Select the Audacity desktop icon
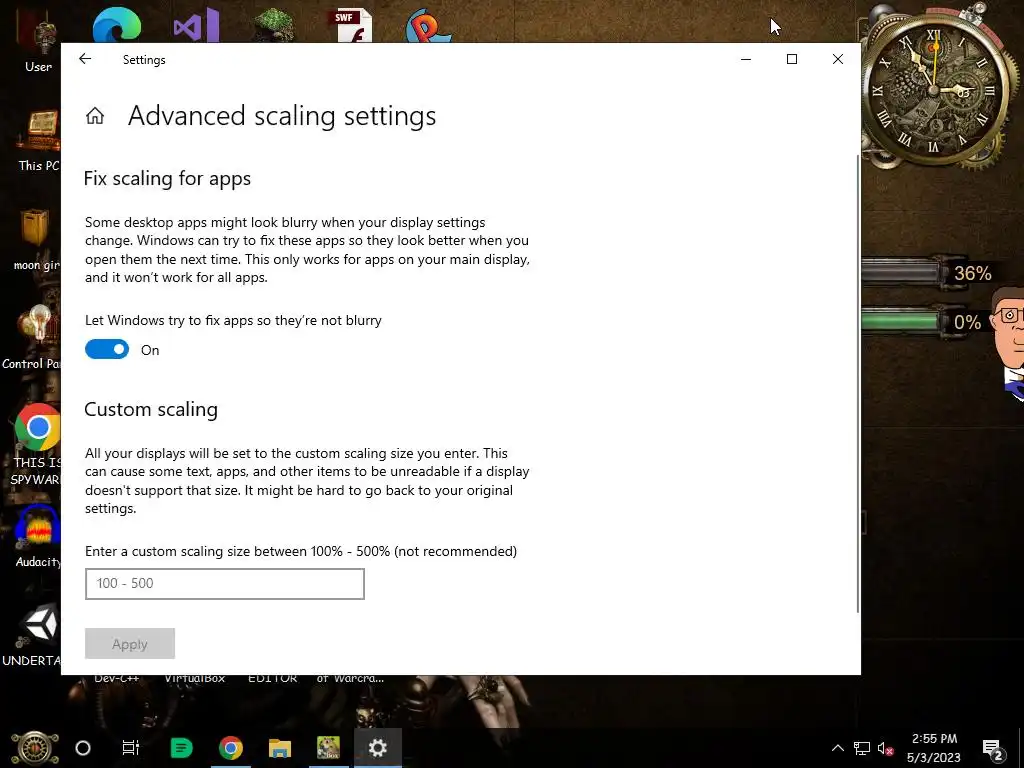The width and height of the screenshot is (1024, 768). (38, 536)
